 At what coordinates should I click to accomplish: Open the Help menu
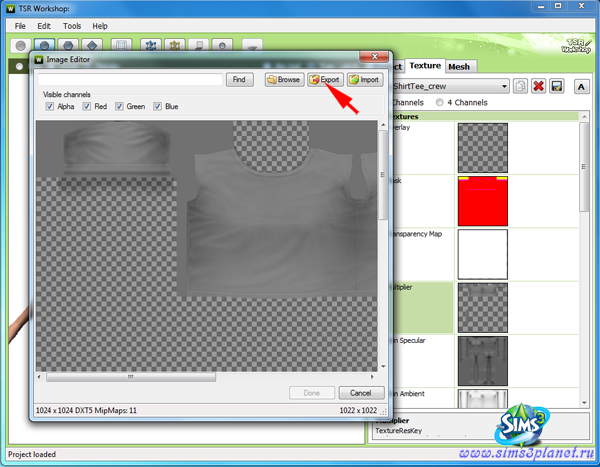(100, 26)
